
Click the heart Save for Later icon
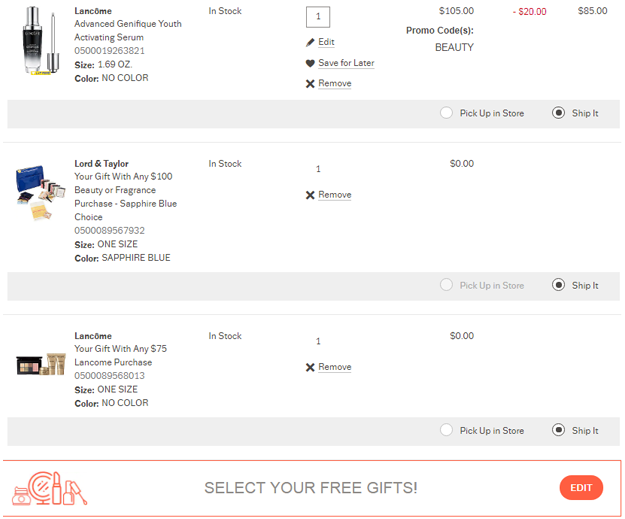310,64
